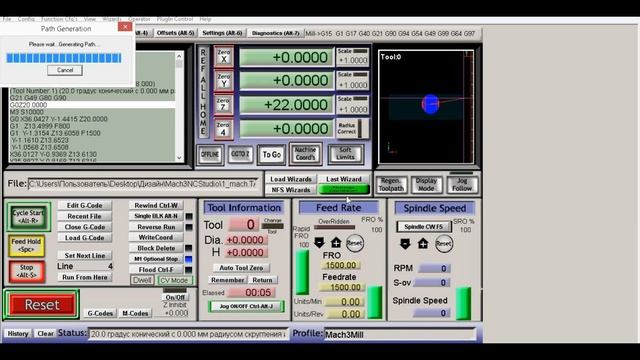Click Load Wizards button
640x360 pixels.
[x=291, y=179]
